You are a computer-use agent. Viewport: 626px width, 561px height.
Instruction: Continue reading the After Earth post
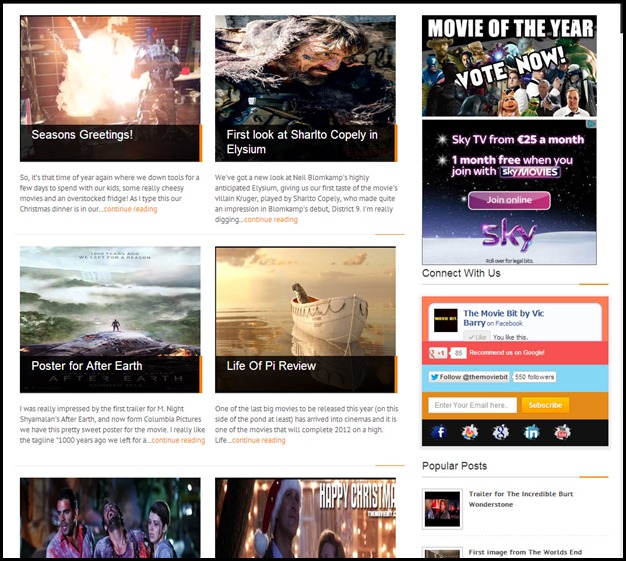tap(178, 440)
